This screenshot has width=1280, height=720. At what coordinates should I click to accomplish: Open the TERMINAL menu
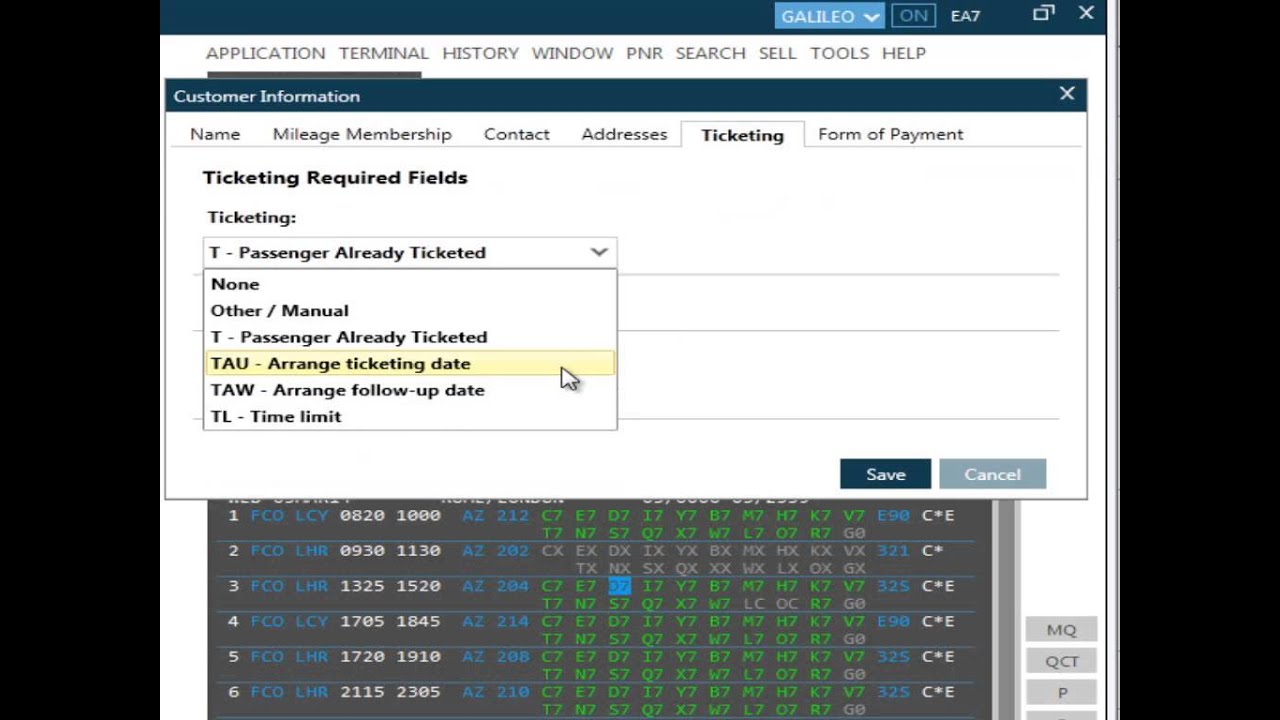pyautogui.click(x=383, y=53)
